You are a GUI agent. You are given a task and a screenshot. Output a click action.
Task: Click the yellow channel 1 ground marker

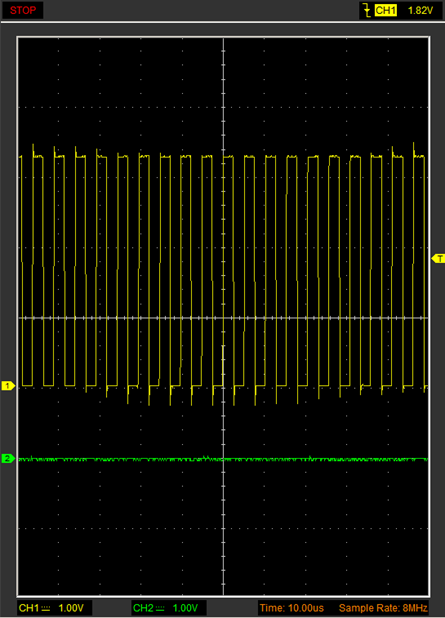tap(8, 386)
